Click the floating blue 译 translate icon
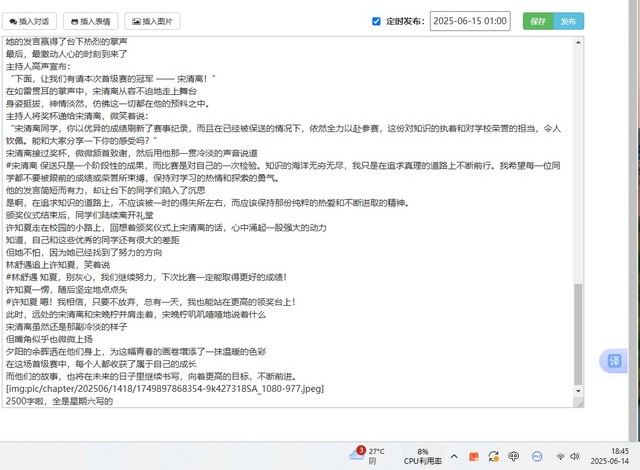This screenshot has width=640, height=470. [x=615, y=361]
